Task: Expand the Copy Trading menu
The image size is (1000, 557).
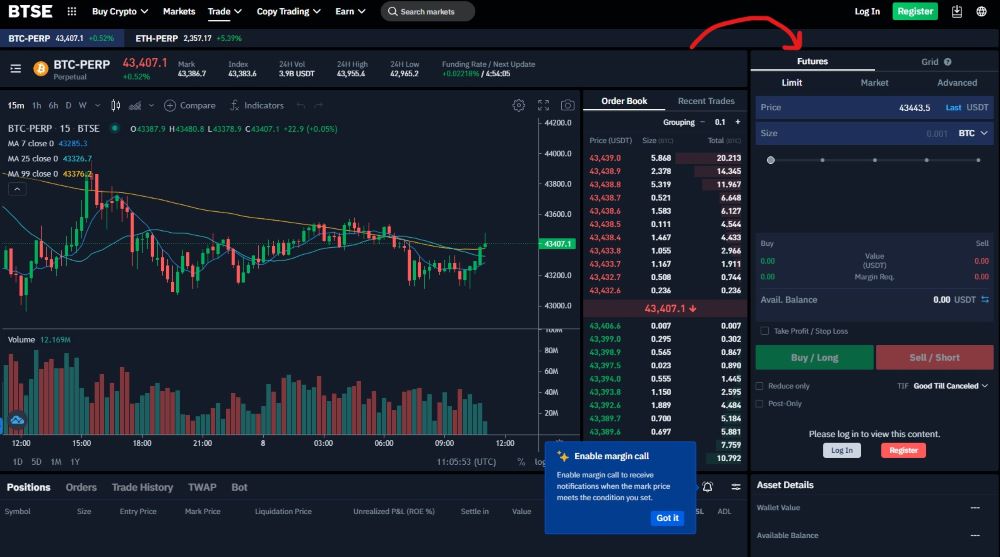Action: (x=288, y=11)
